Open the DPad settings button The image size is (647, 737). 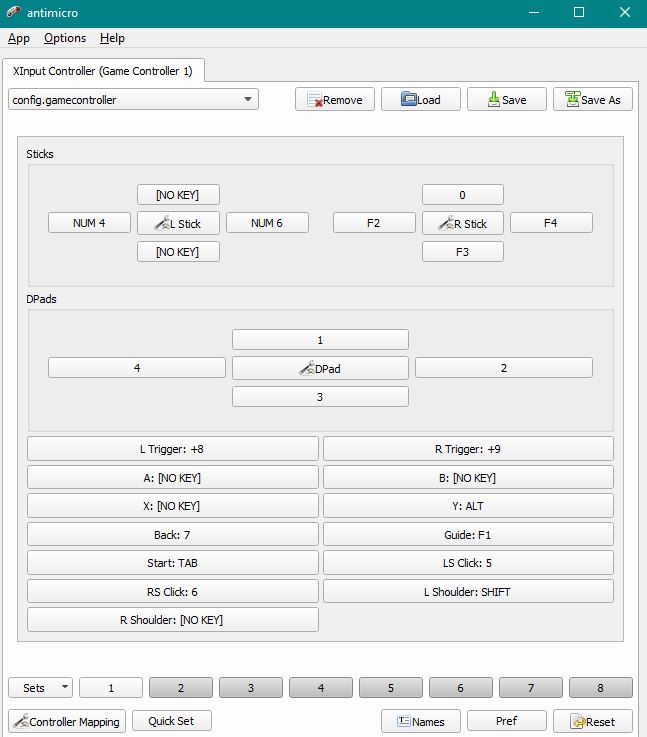320,368
